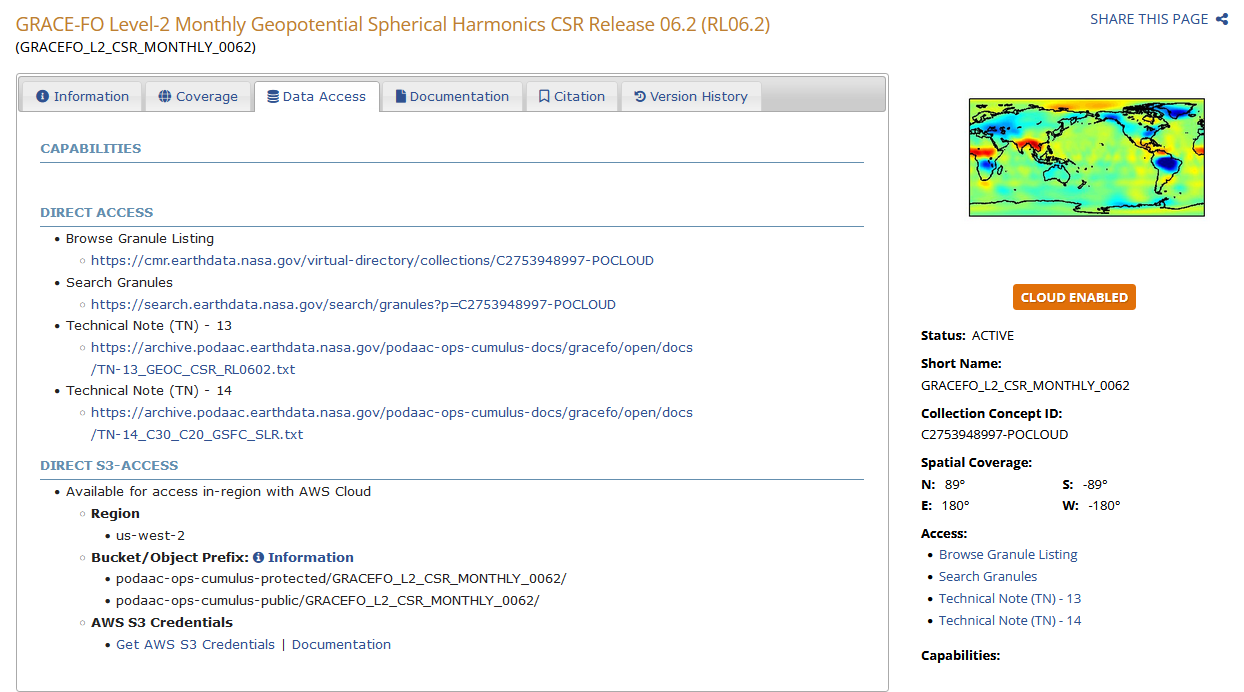Click the info icon next to Bucket/Object Prefix
This screenshot has height=692, width=1244.
pos(258,558)
